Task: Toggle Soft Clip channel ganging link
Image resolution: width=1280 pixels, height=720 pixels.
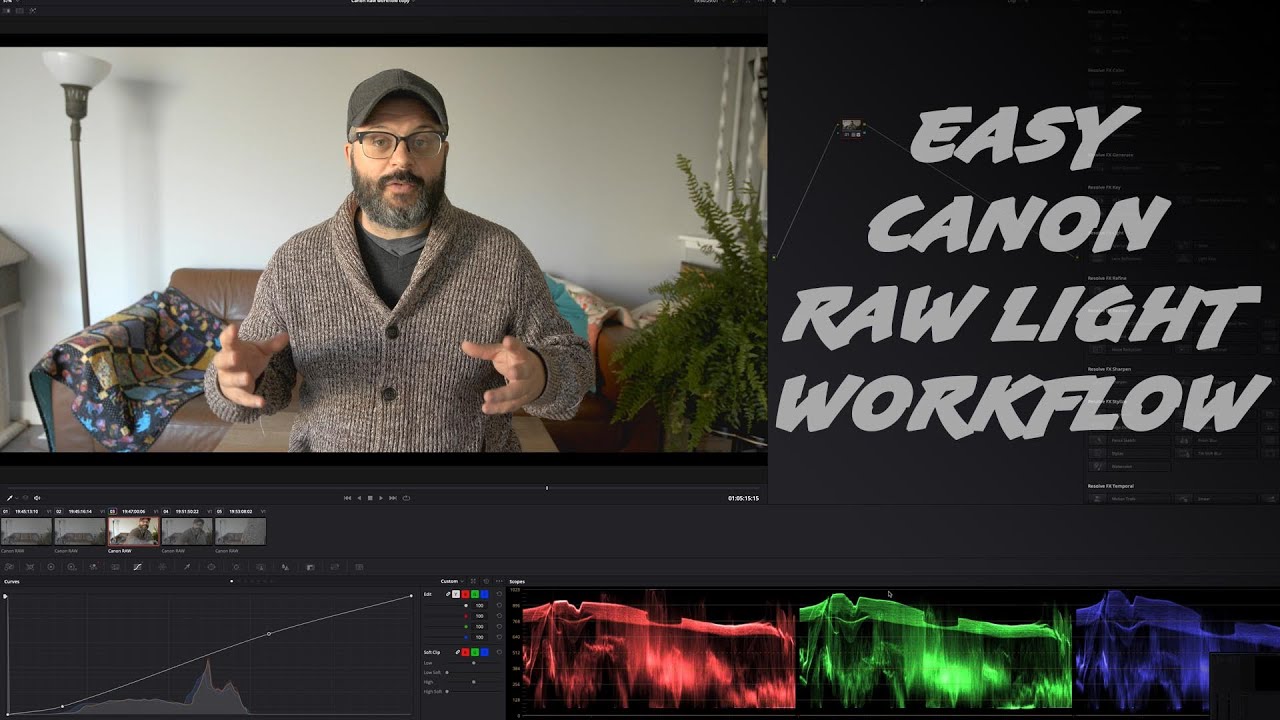Action: point(458,652)
